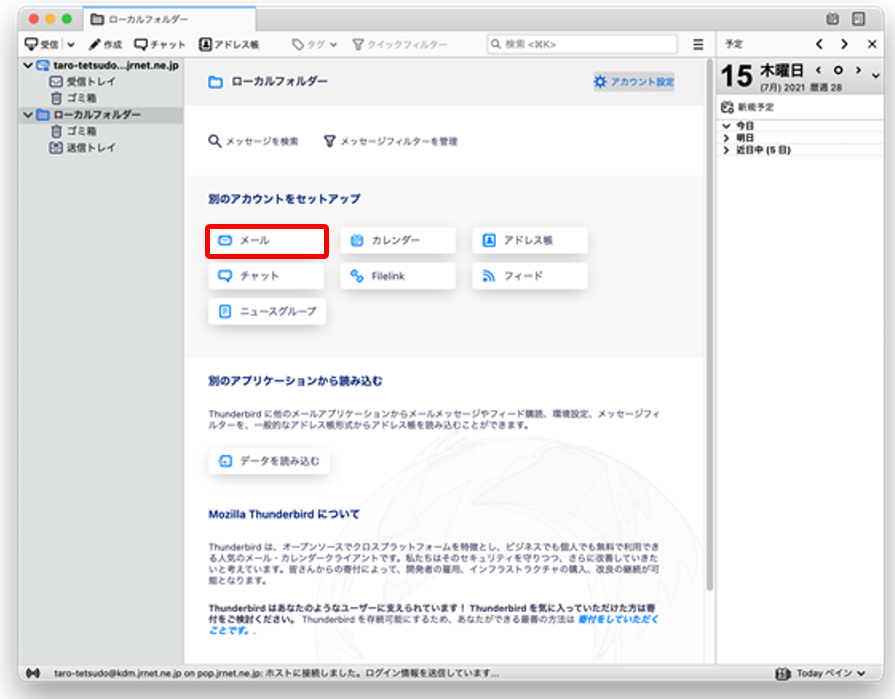895x699 pixels.
Task: Set up a Filelink account
Action: click(x=398, y=276)
